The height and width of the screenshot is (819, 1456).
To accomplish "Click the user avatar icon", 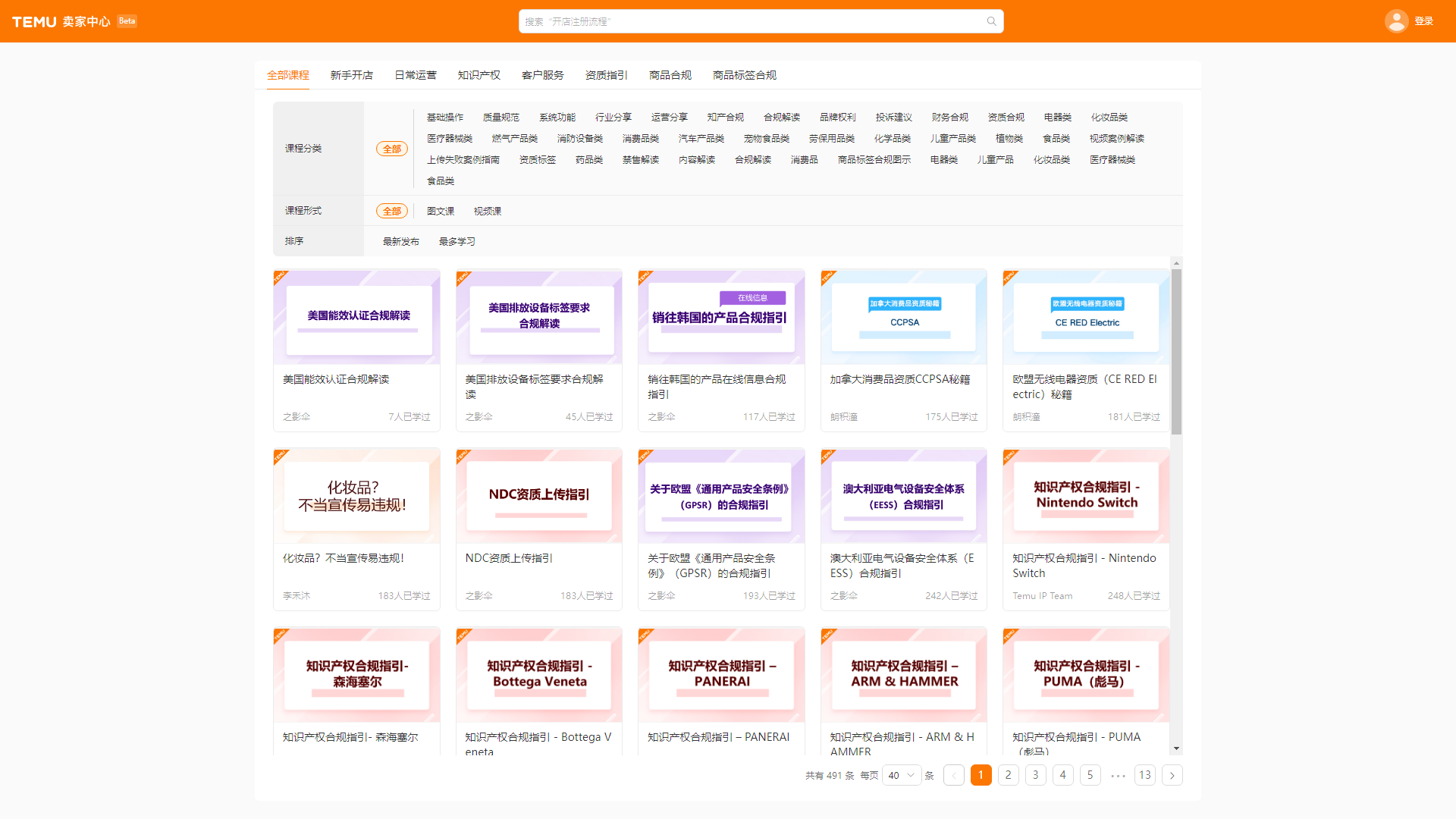I will [x=1396, y=21].
